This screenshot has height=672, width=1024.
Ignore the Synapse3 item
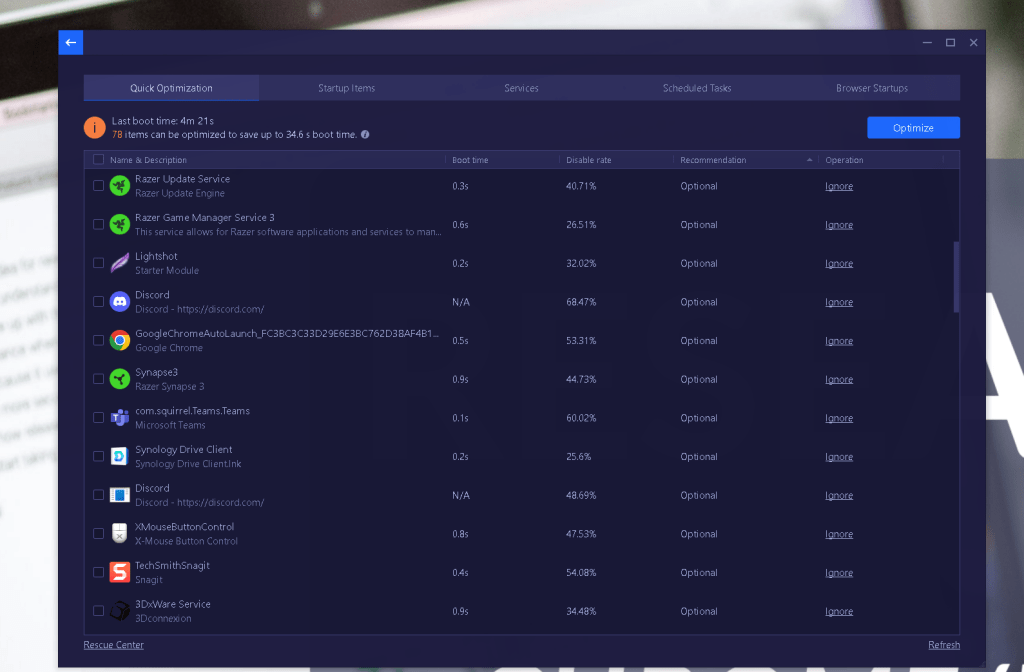pos(839,379)
